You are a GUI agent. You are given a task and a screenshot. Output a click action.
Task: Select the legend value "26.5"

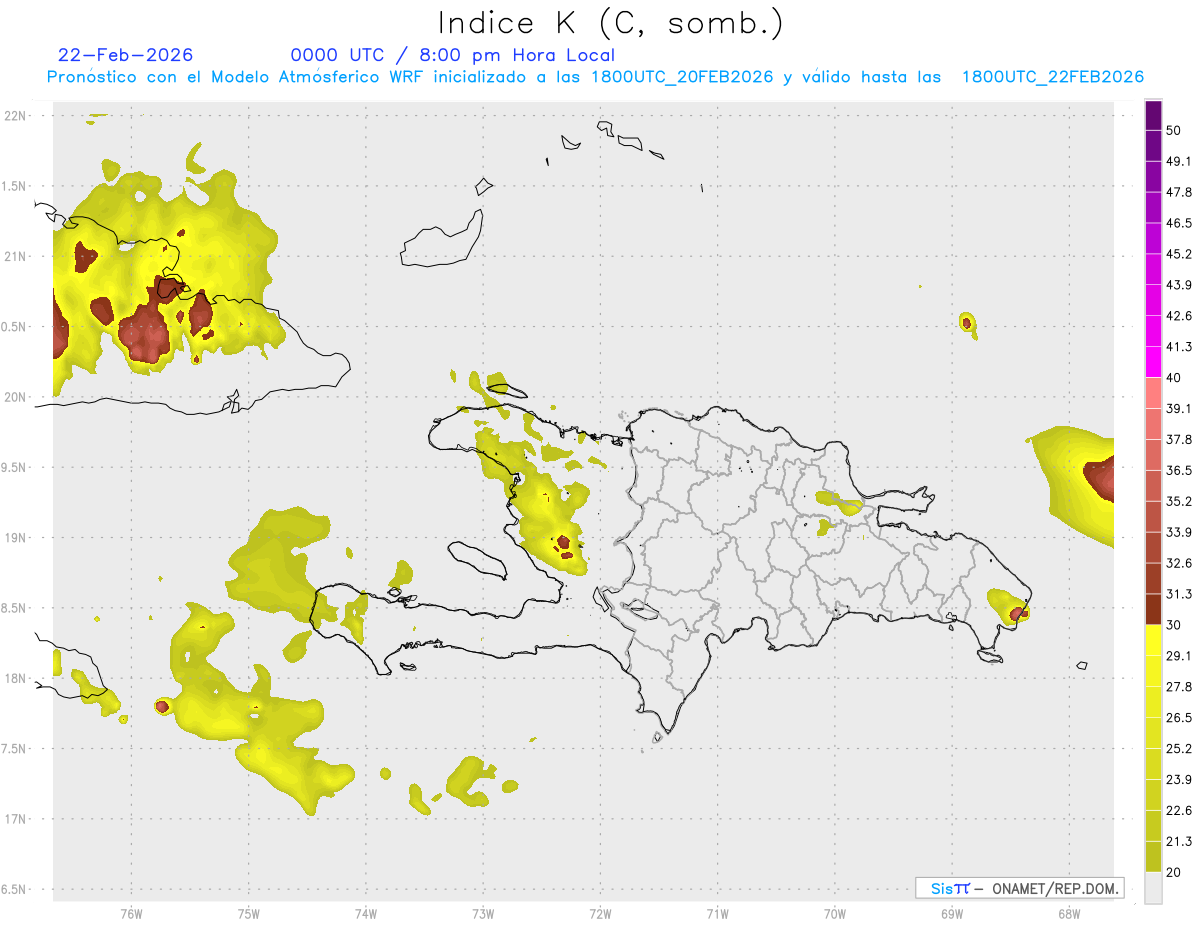point(1180,718)
